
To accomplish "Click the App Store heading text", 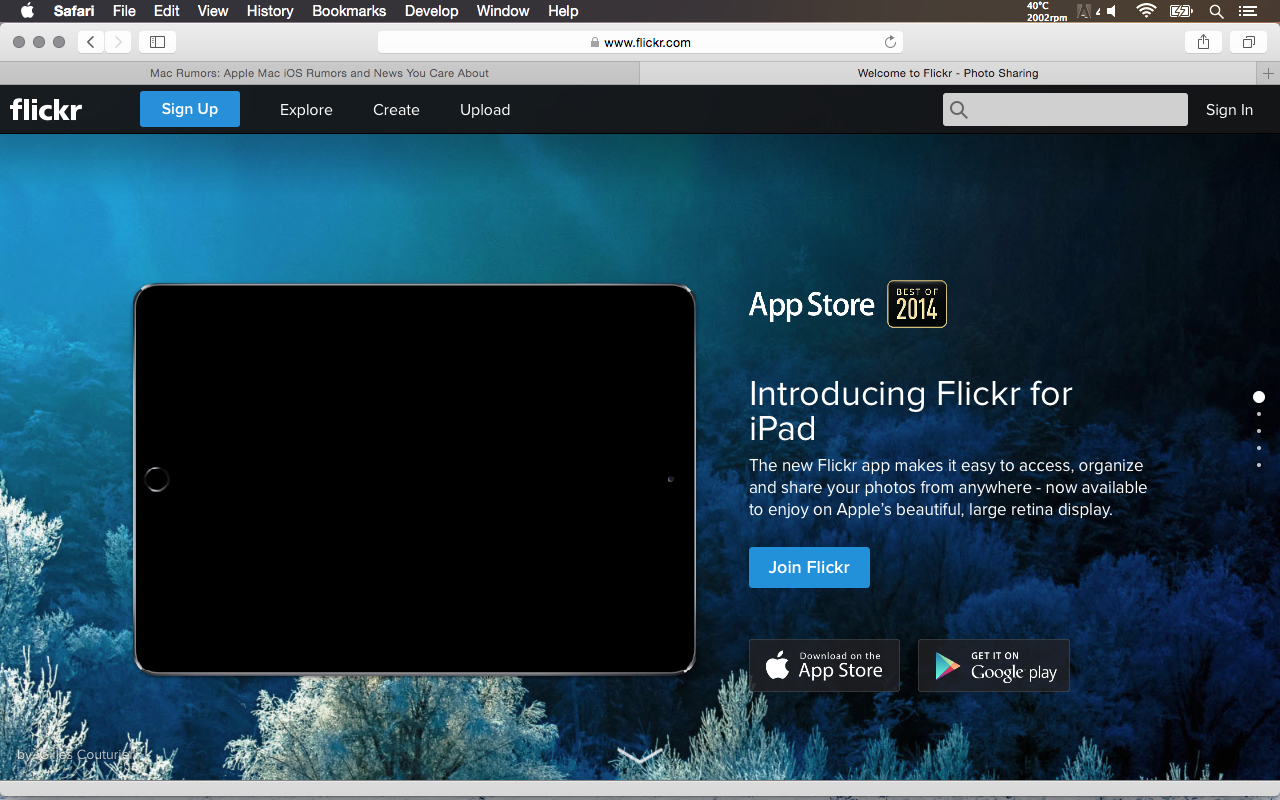I will (x=812, y=305).
